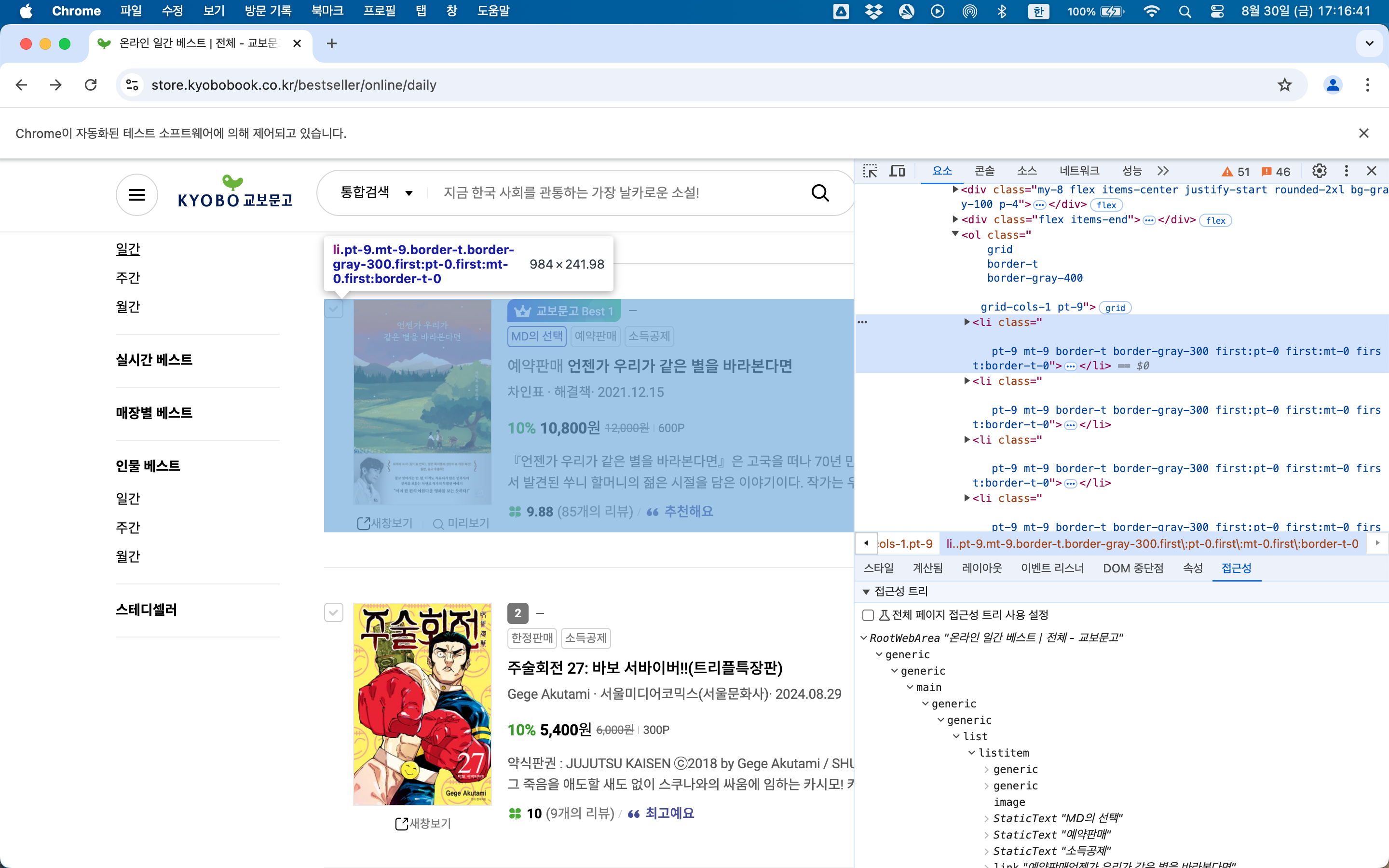Show more DevTools tabs chevron
This screenshot has width=1389, height=868.
[1163, 171]
